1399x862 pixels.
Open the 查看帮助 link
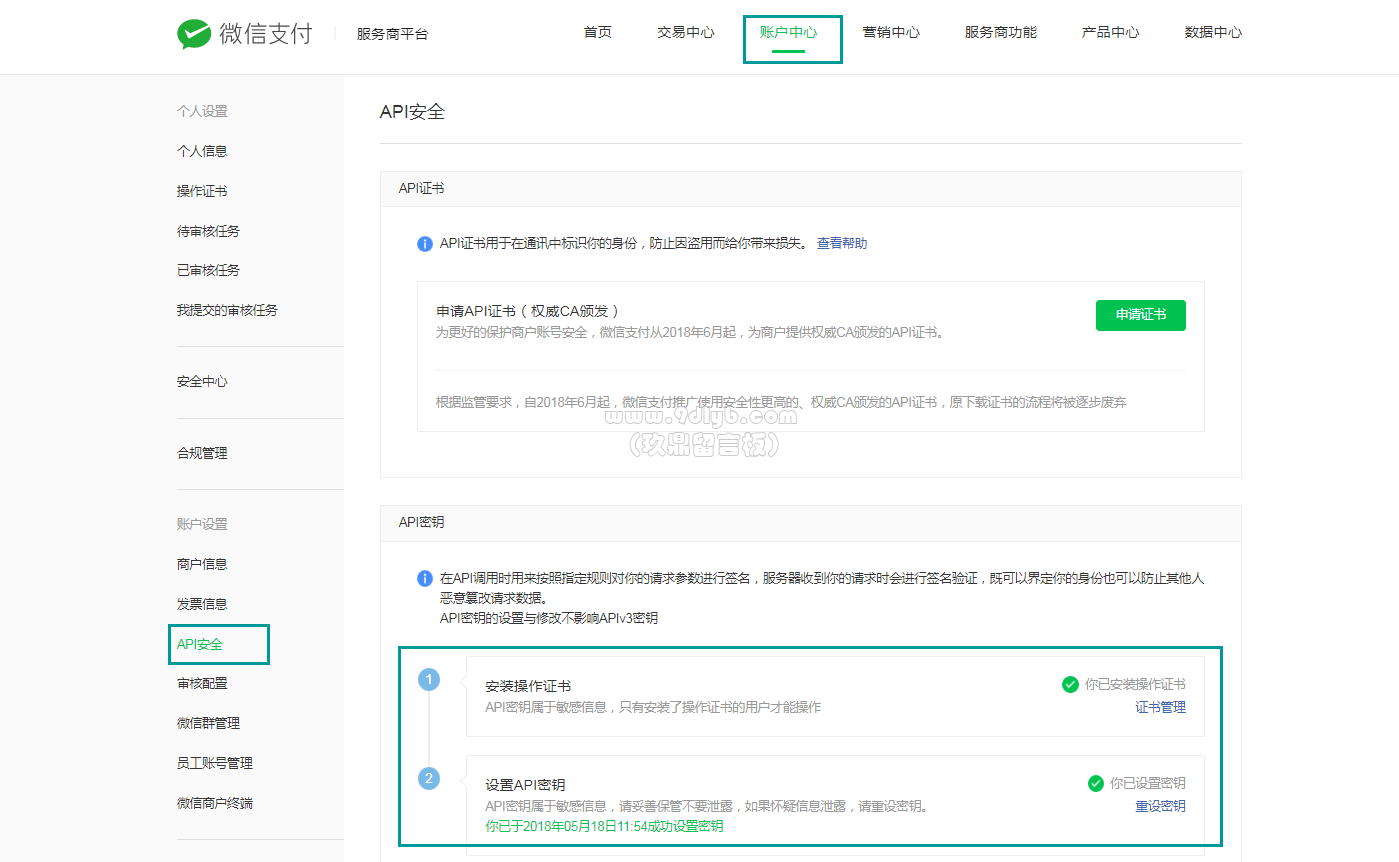(842, 244)
